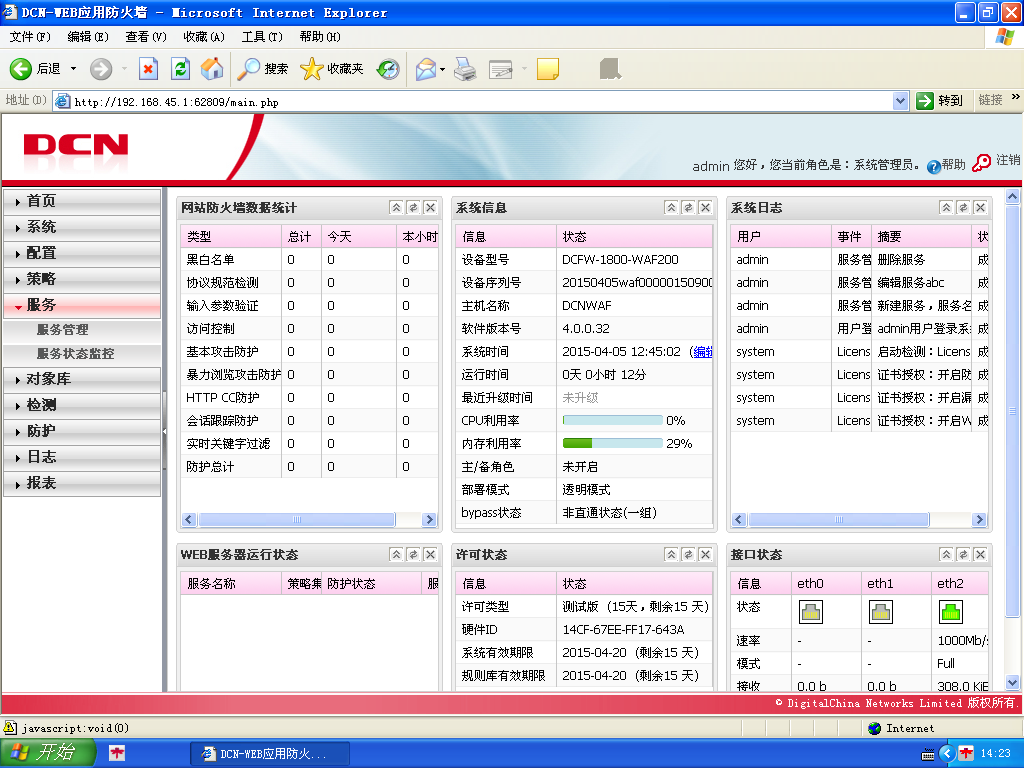Open the 收藏(A) menu
Screen dimensions: 1024x768
tap(204, 37)
